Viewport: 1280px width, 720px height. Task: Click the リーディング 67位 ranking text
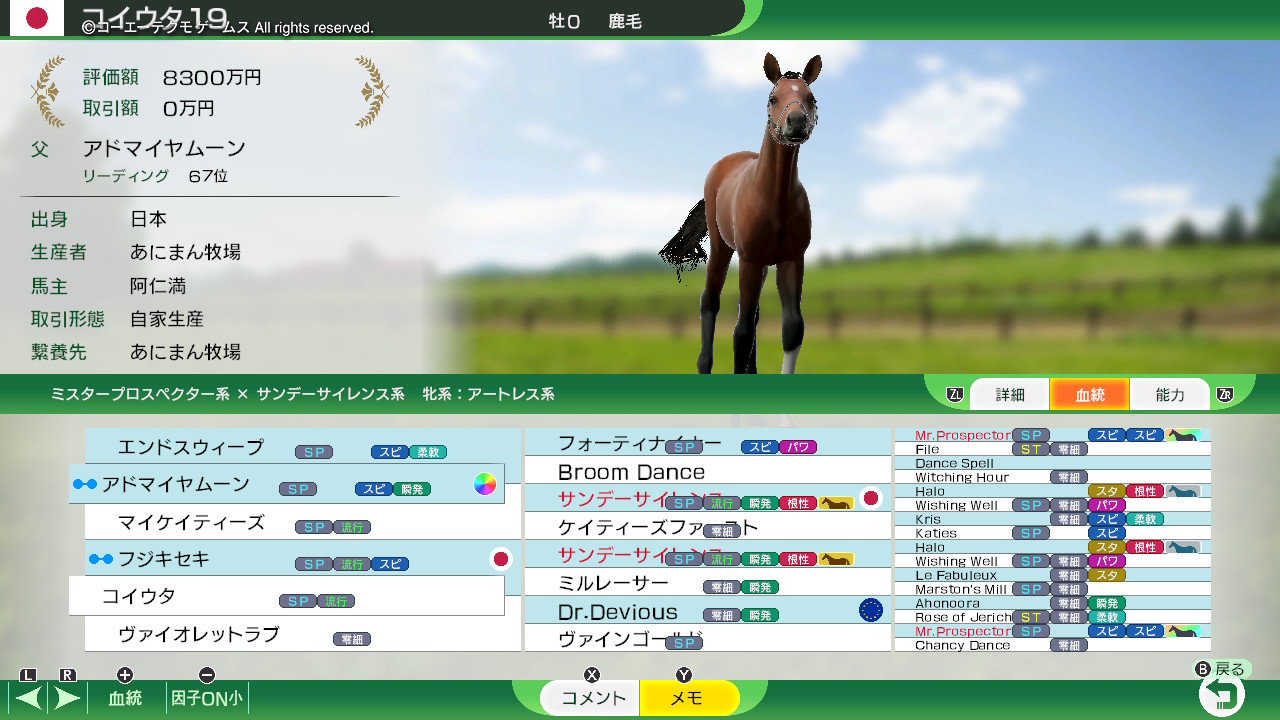pos(155,176)
